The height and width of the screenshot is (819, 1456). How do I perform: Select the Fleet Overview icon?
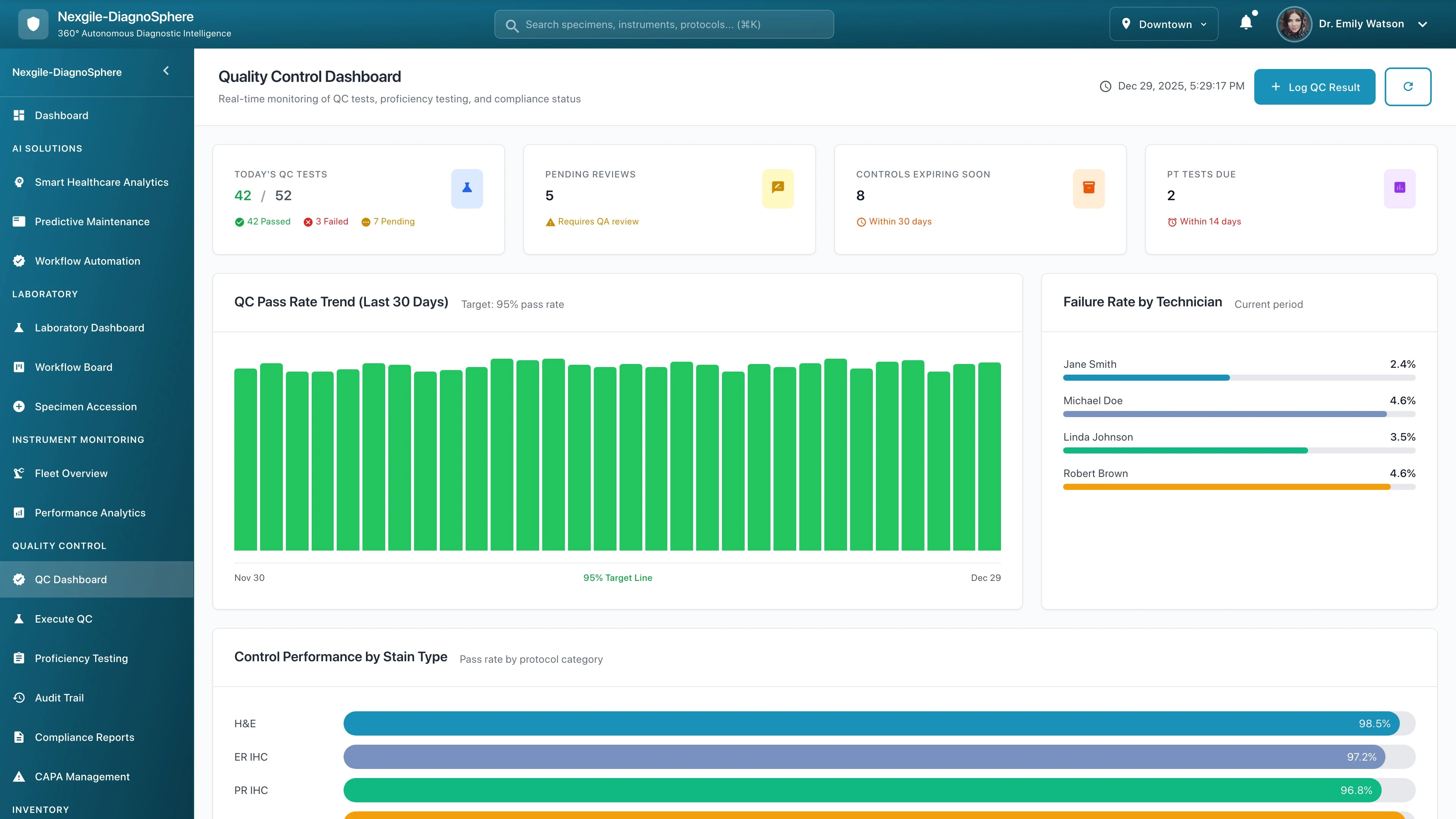[x=19, y=473]
